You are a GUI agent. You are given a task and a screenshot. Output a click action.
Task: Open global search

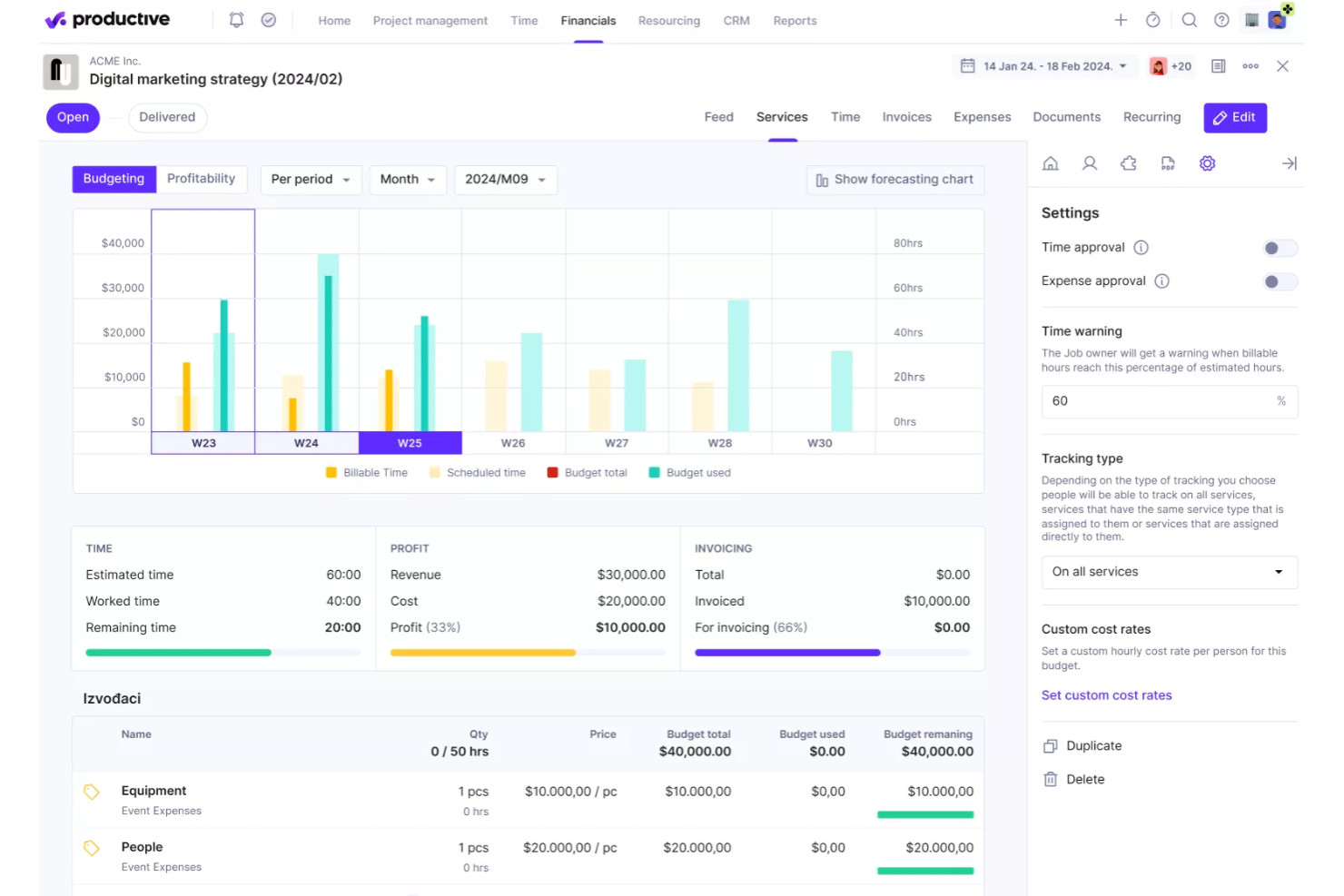click(x=1190, y=19)
